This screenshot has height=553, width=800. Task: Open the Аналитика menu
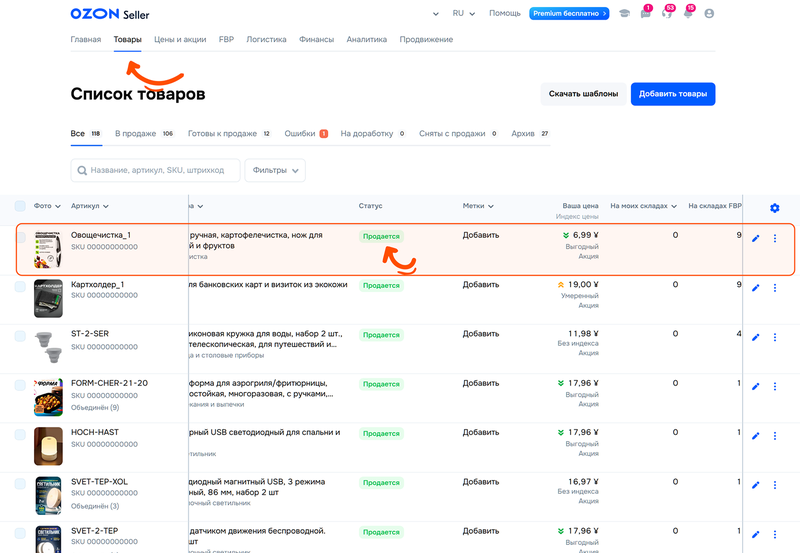366,39
